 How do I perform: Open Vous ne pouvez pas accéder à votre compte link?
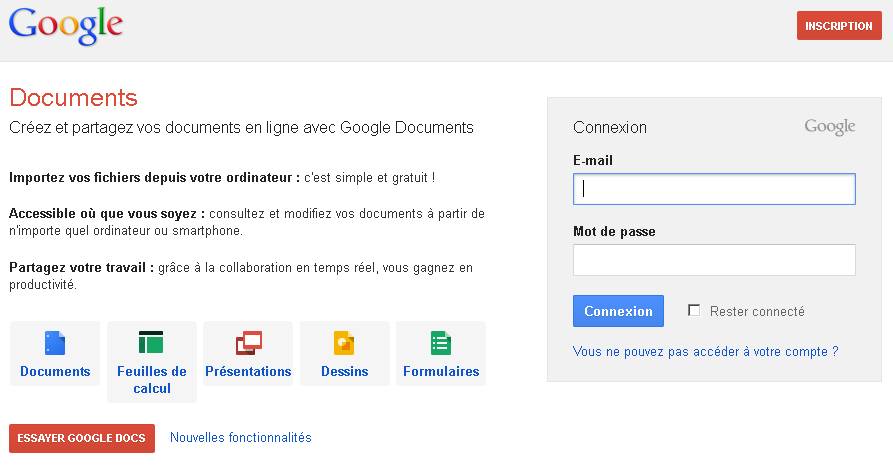[x=706, y=351]
